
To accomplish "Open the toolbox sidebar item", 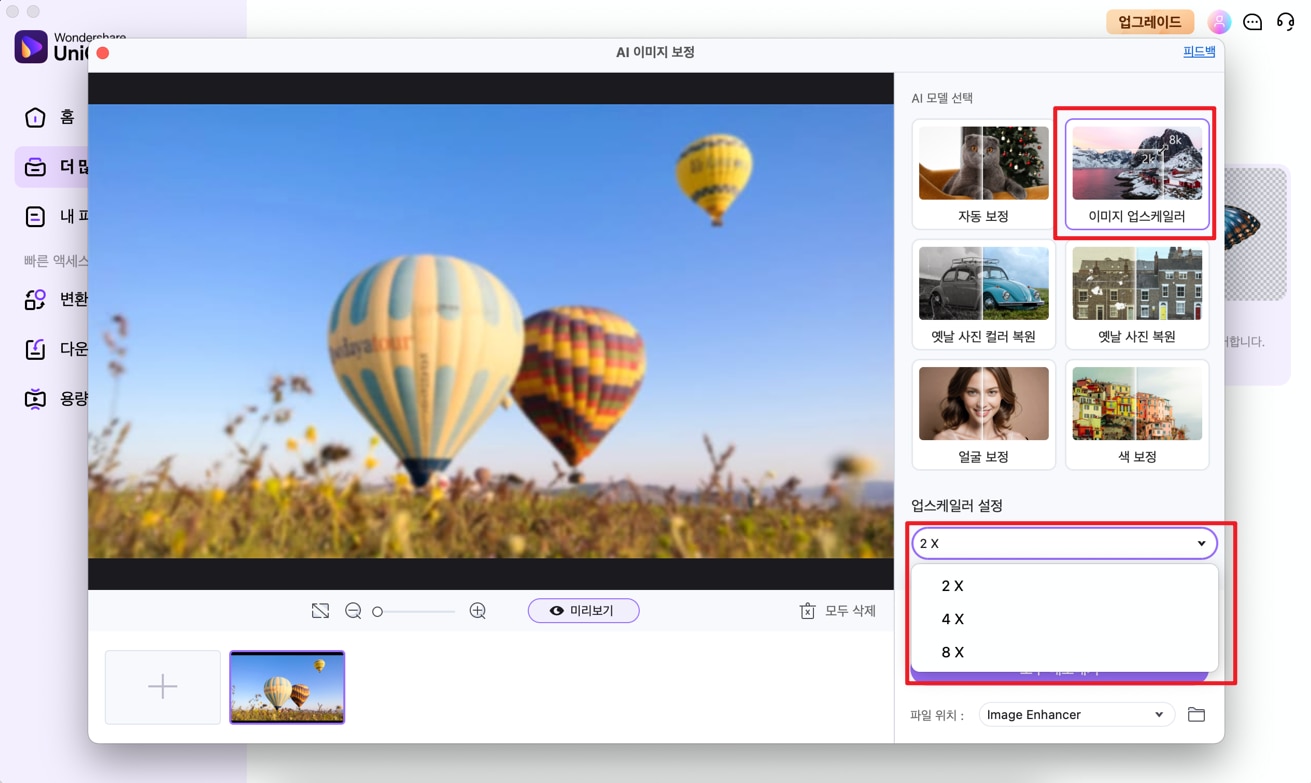I will (x=52, y=167).
